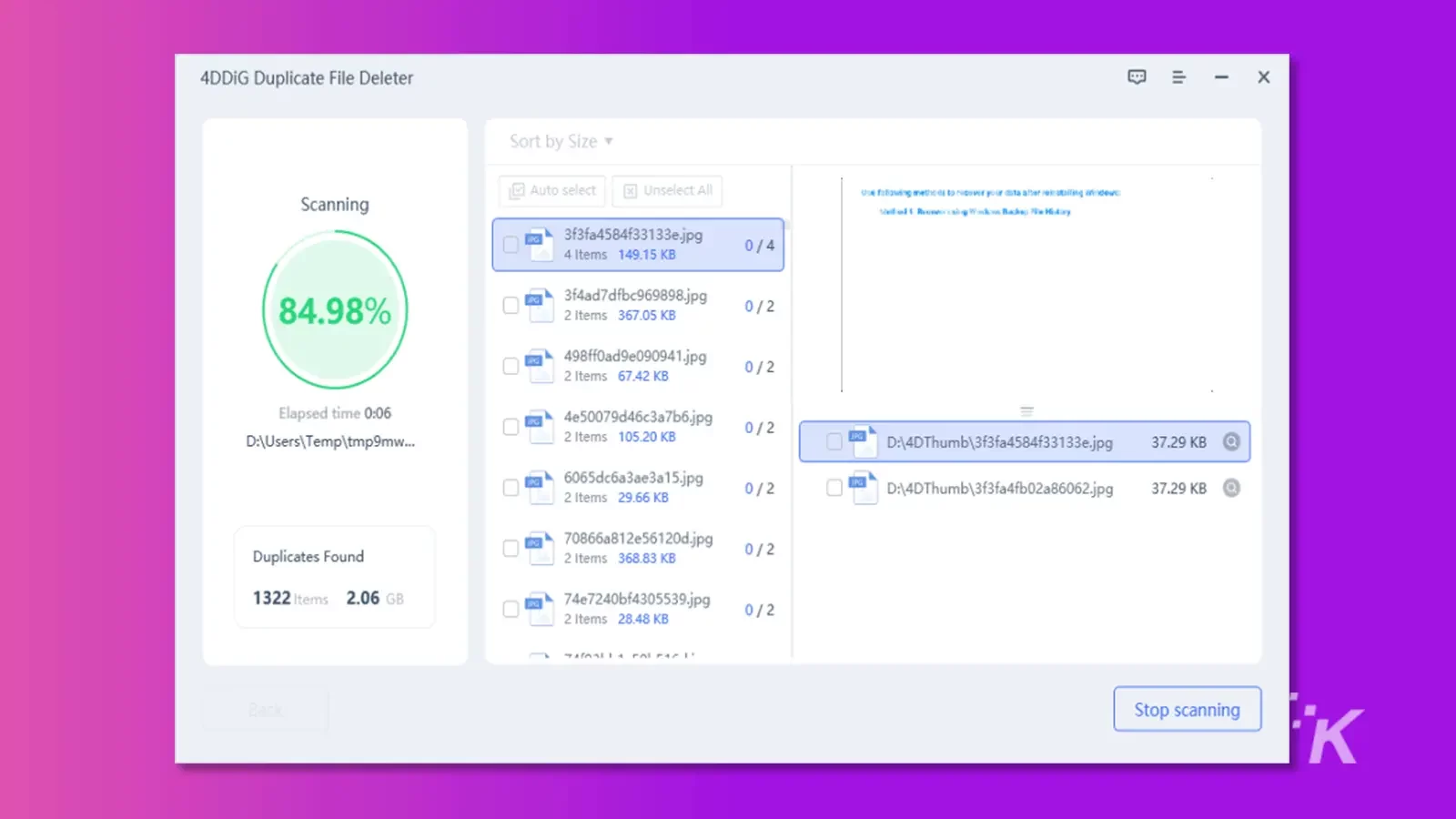Select the 3f4ad7dfbc969898.jpg file name
This screenshot has width=1456, height=819.
[x=635, y=295]
